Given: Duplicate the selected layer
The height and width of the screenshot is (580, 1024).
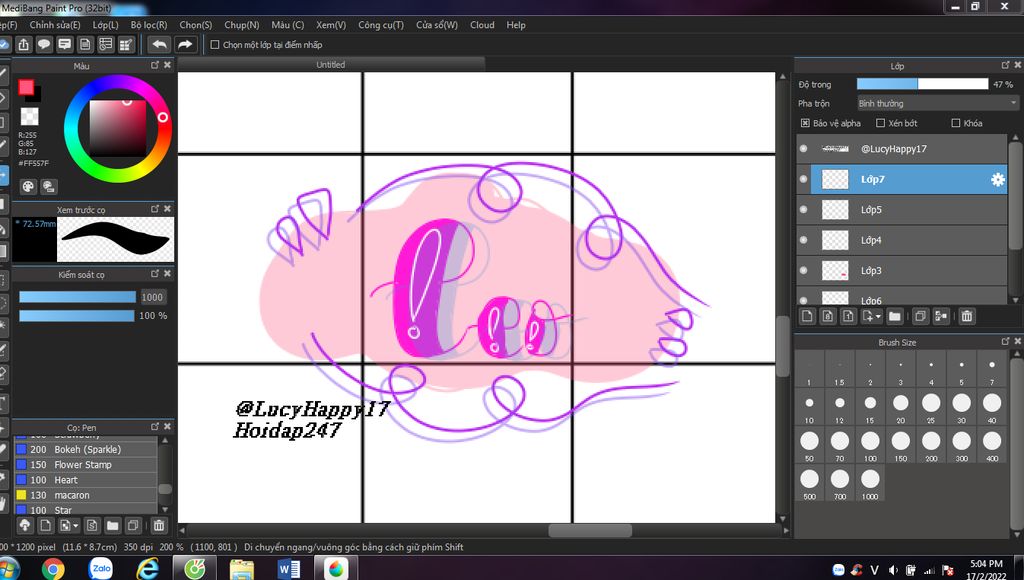Looking at the screenshot, I should pyautogui.click(x=920, y=316).
